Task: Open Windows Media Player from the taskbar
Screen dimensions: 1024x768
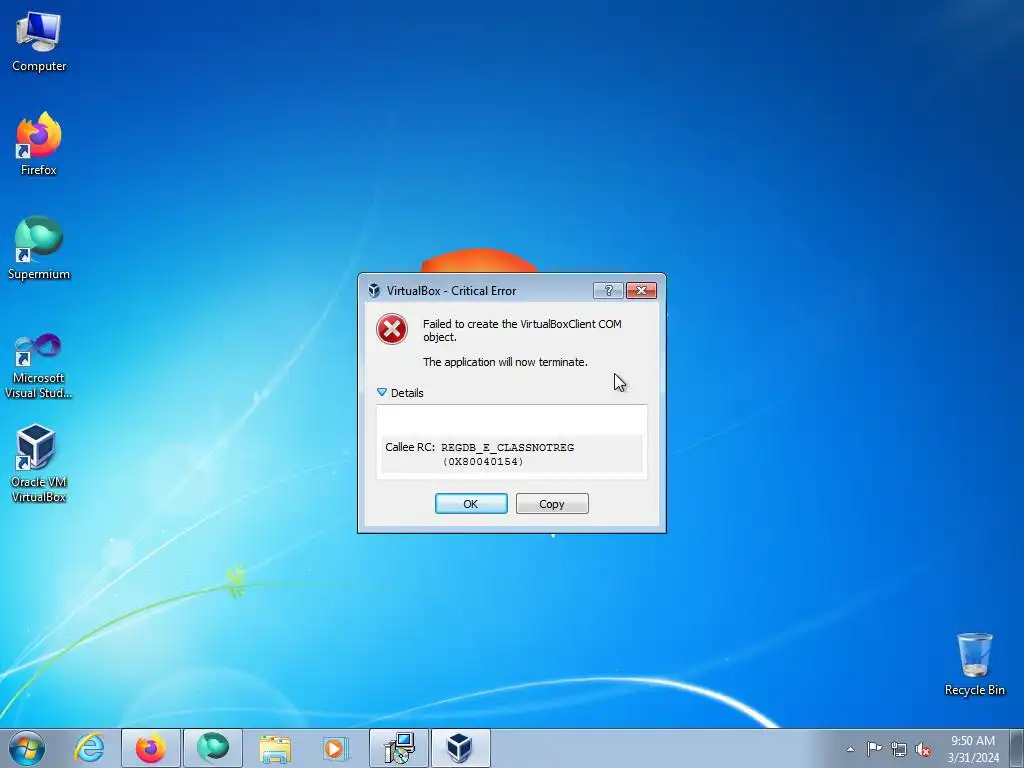Action: tap(336, 748)
